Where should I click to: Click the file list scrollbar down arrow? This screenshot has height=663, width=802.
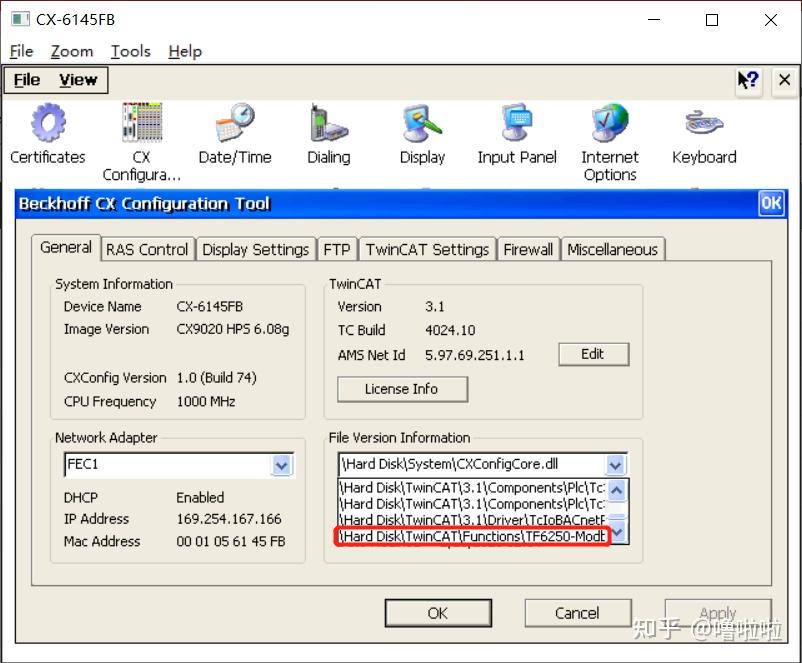click(617, 533)
